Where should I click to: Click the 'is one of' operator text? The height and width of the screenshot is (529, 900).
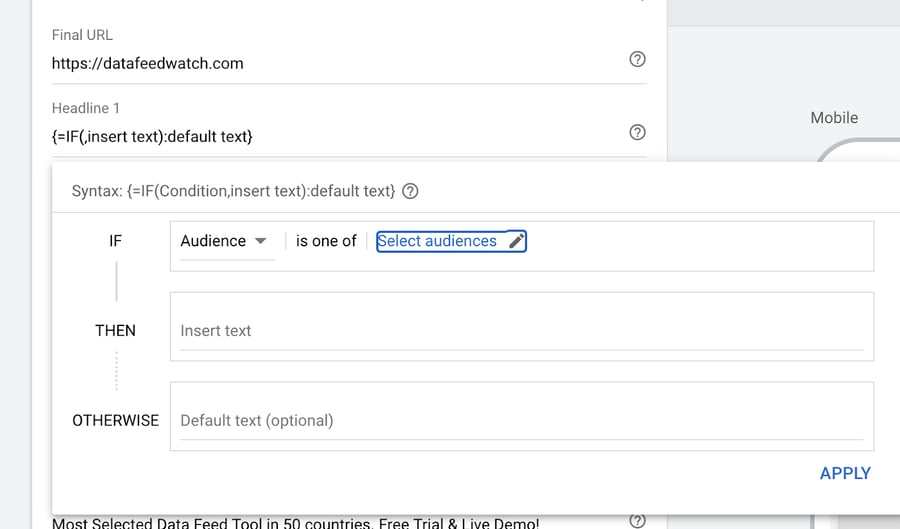(x=326, y=241)
